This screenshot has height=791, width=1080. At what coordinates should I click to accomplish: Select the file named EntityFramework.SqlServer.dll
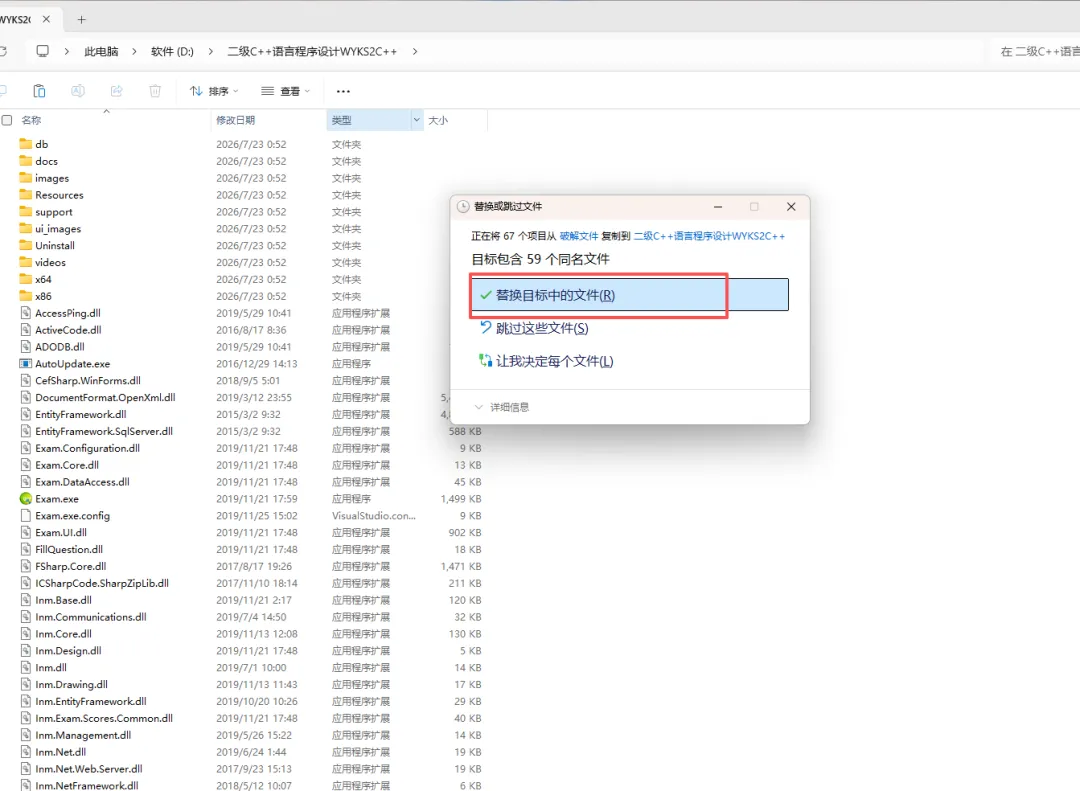(x=104, y=431)
